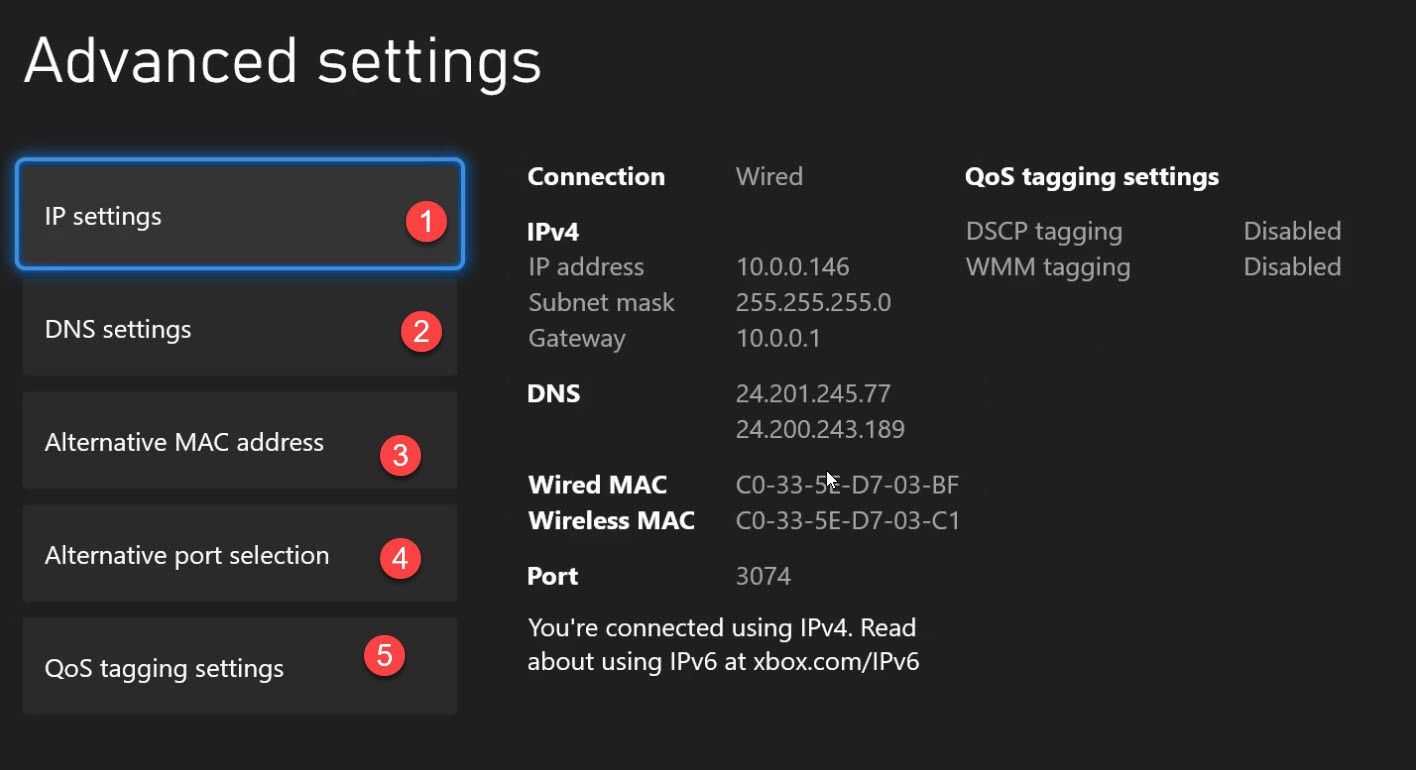The width and height of the screenshot is (1416, 770).
Task: Click the Port value 3074
Action: (x=763, y=577)
